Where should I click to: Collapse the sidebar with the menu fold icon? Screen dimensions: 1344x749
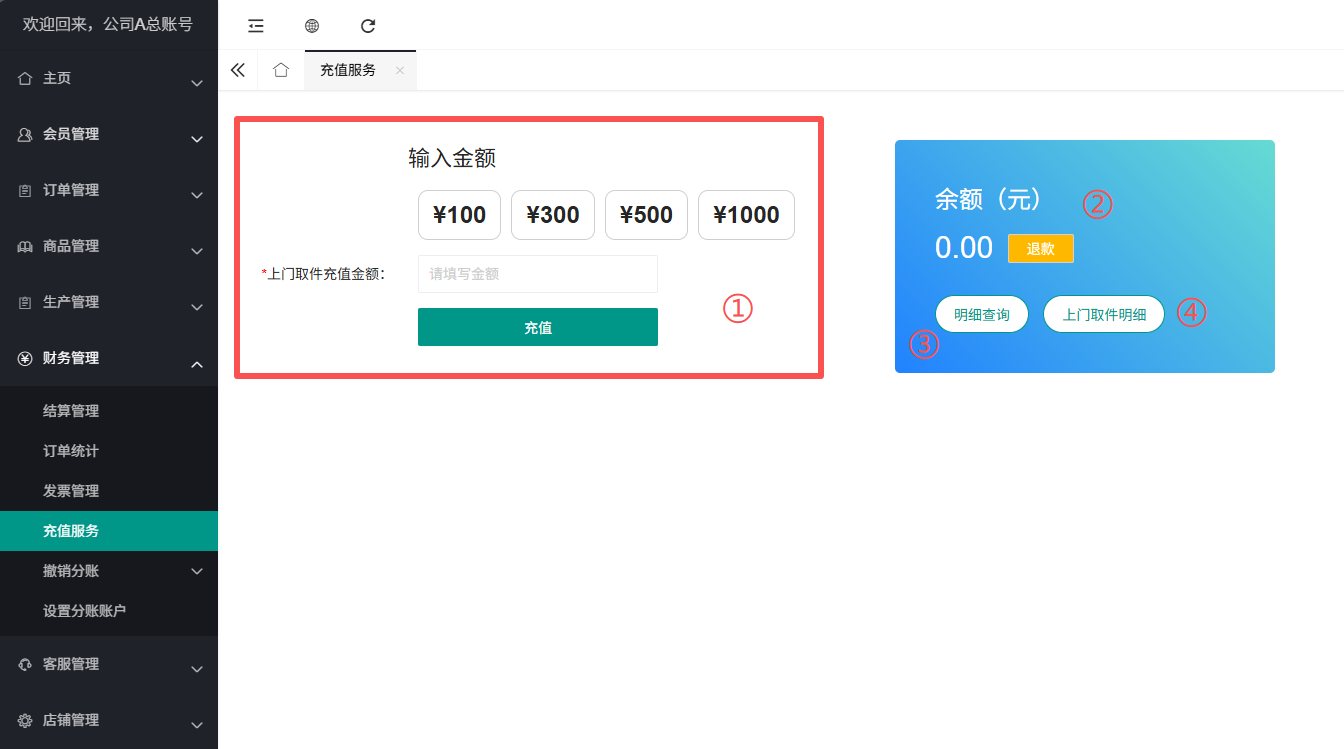pos(256,26)
